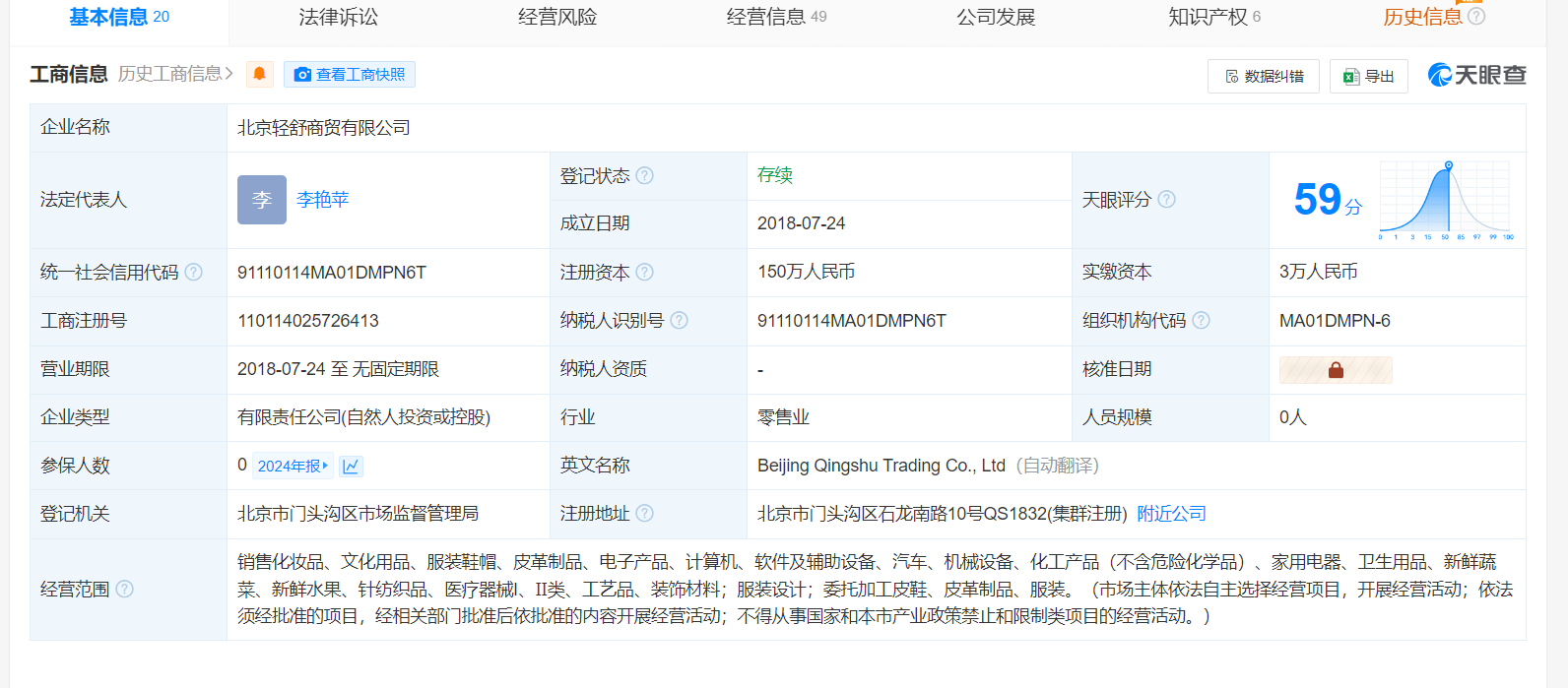Click the 天眼评分 distribution chart

[x=1446, y=200]
